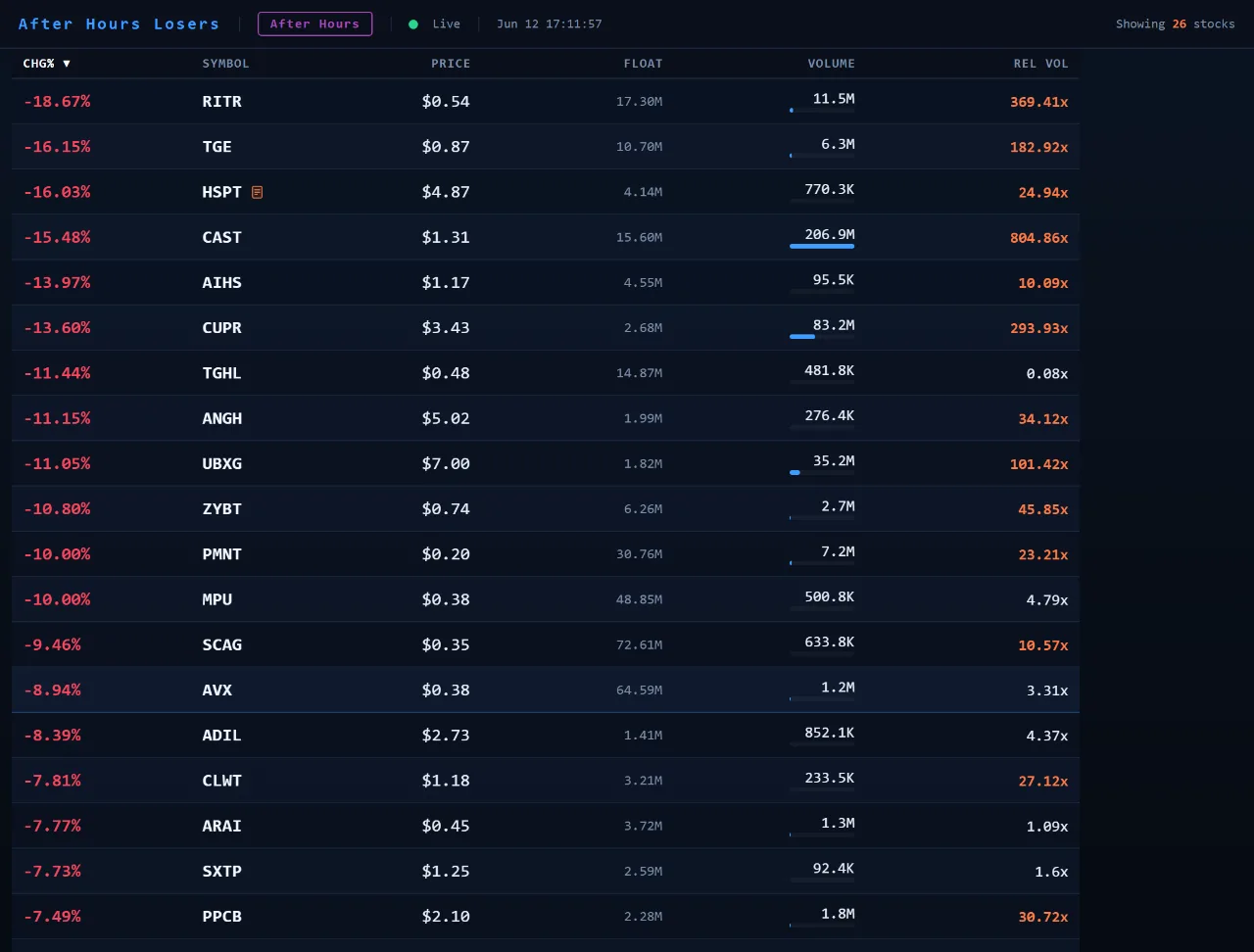Screen dimensions: 1254x952
Task: Select the CUPR symbol
Action: coord(221,328)
